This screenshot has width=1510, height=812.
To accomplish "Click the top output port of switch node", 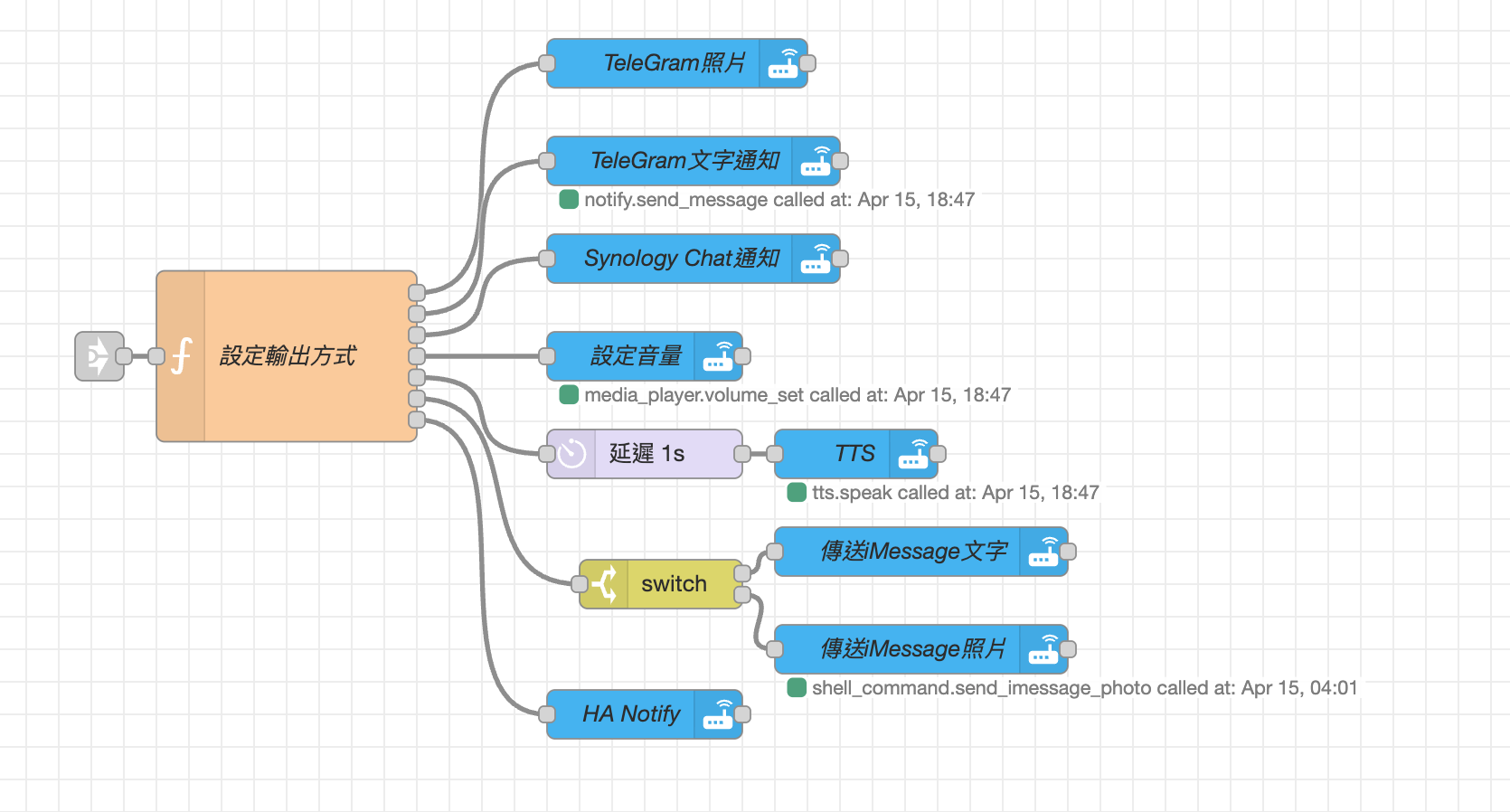I will (x=742, y=573).
